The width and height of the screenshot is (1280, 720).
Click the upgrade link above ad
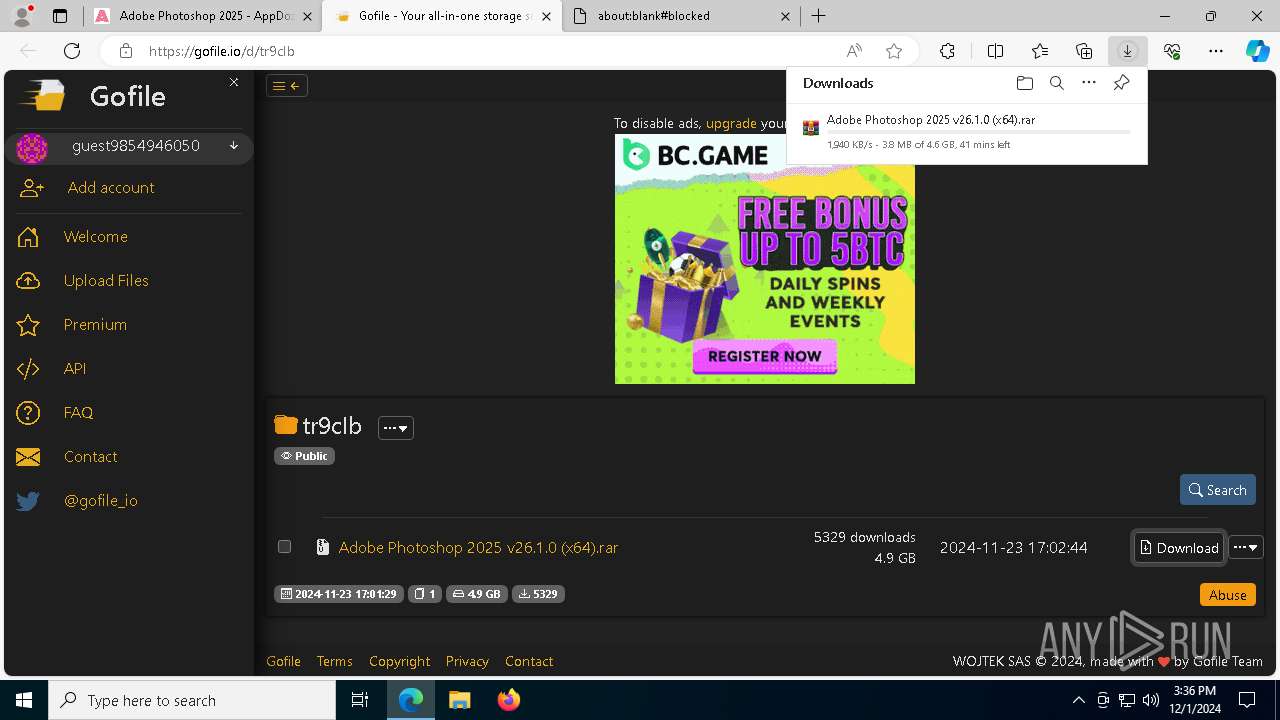731,123
